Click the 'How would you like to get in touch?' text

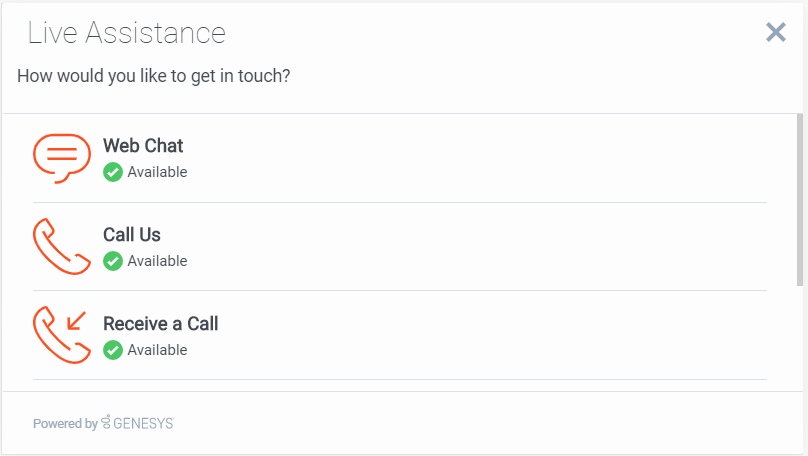(x=154, y=76)
